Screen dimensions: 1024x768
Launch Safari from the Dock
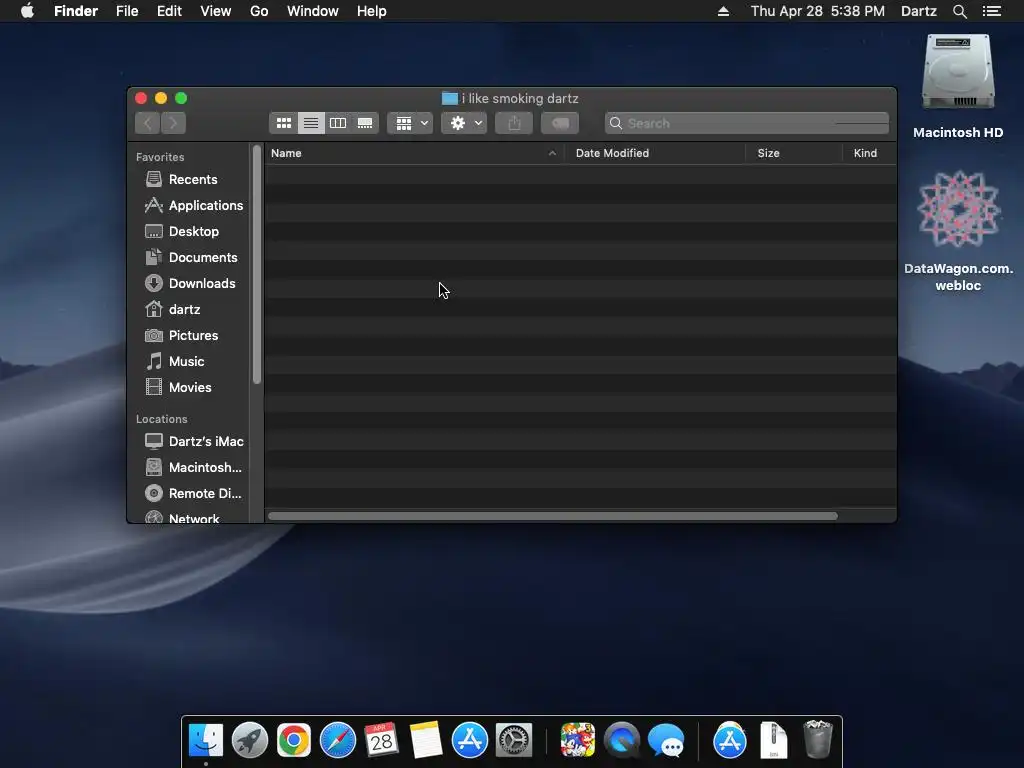coord(338,740)
